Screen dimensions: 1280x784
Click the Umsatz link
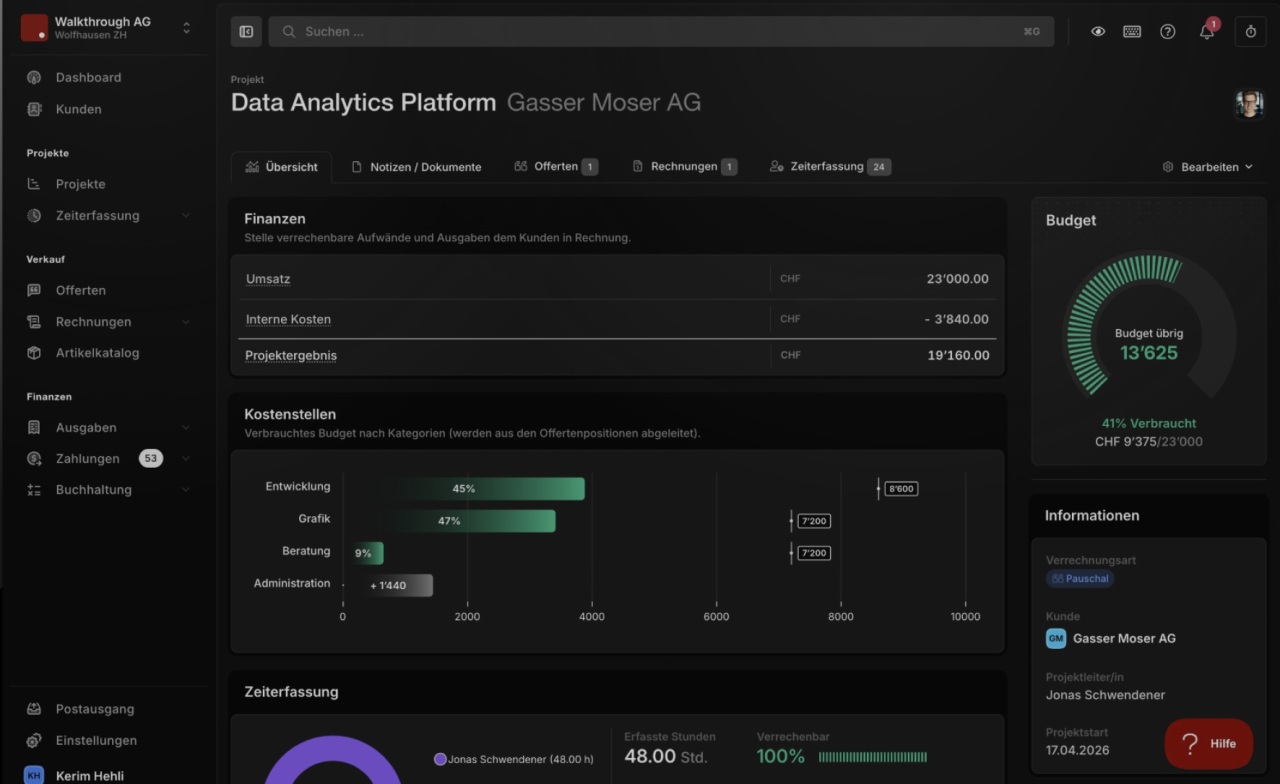tap(268, 279)
